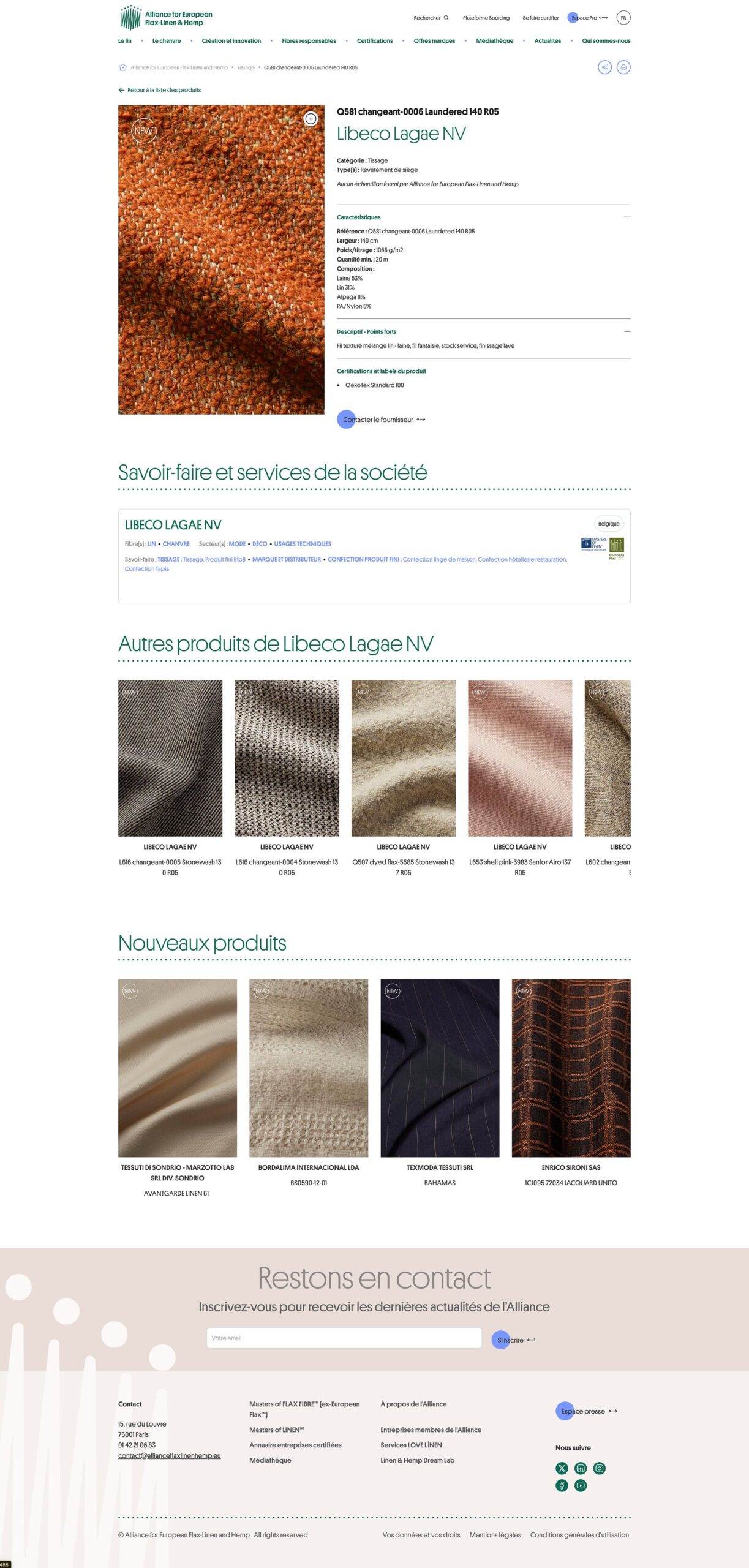Go back via Retour à la liste des produits
Screen dimensions: 749x1568
point(160,90)
